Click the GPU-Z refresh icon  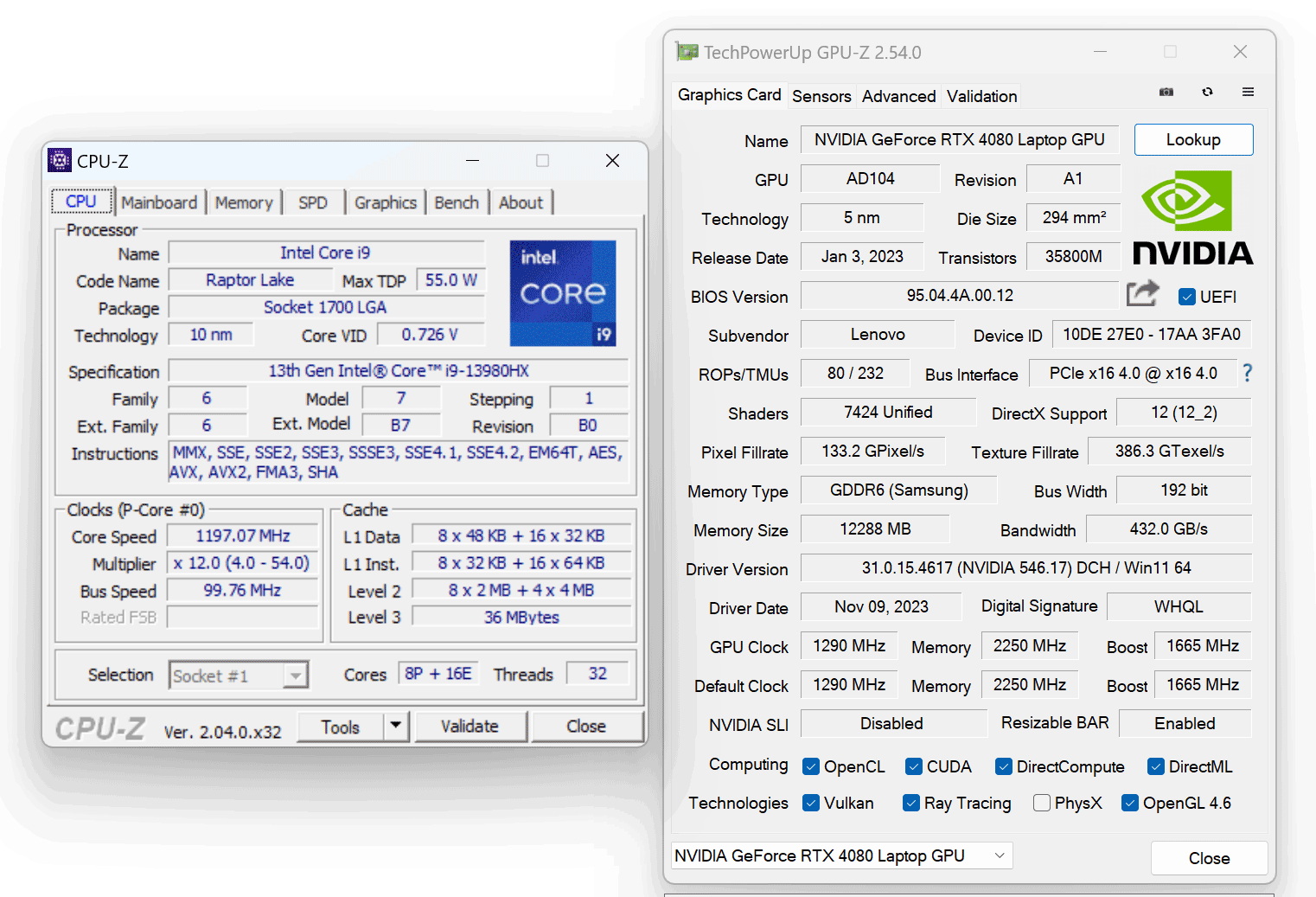click(1207, 92)
